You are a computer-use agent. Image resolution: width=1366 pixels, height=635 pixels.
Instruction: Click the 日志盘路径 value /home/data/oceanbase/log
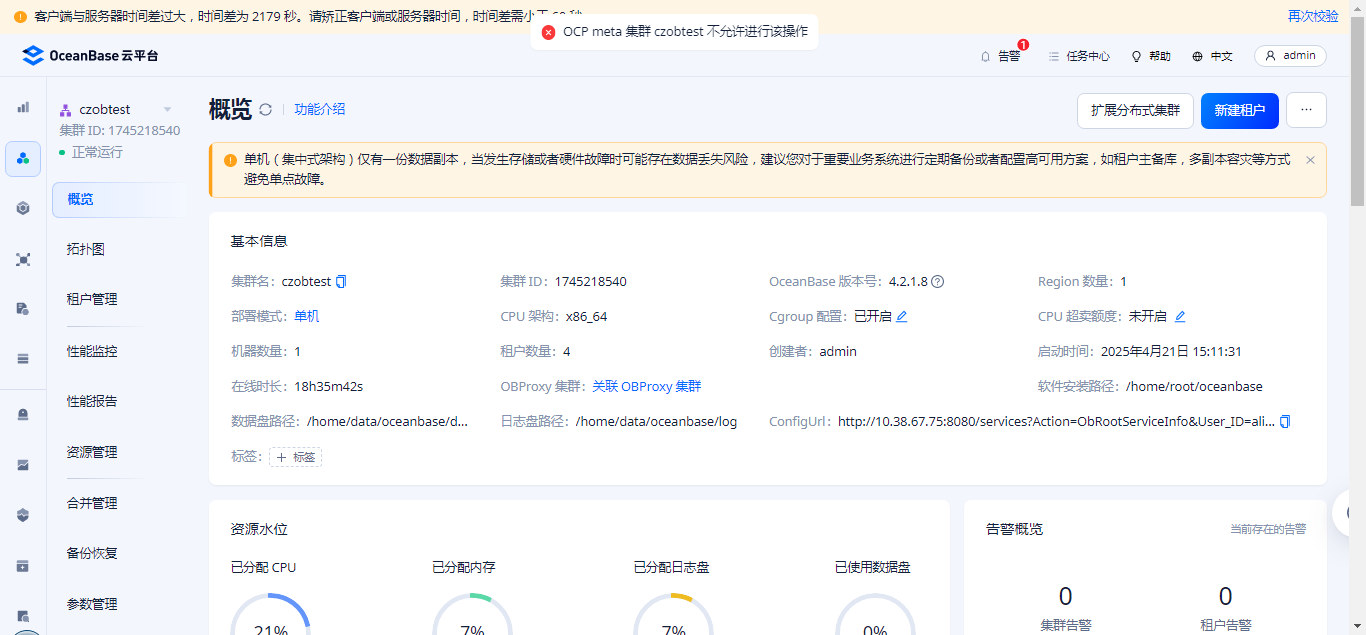pyautogui.click(x=656, y=422)
